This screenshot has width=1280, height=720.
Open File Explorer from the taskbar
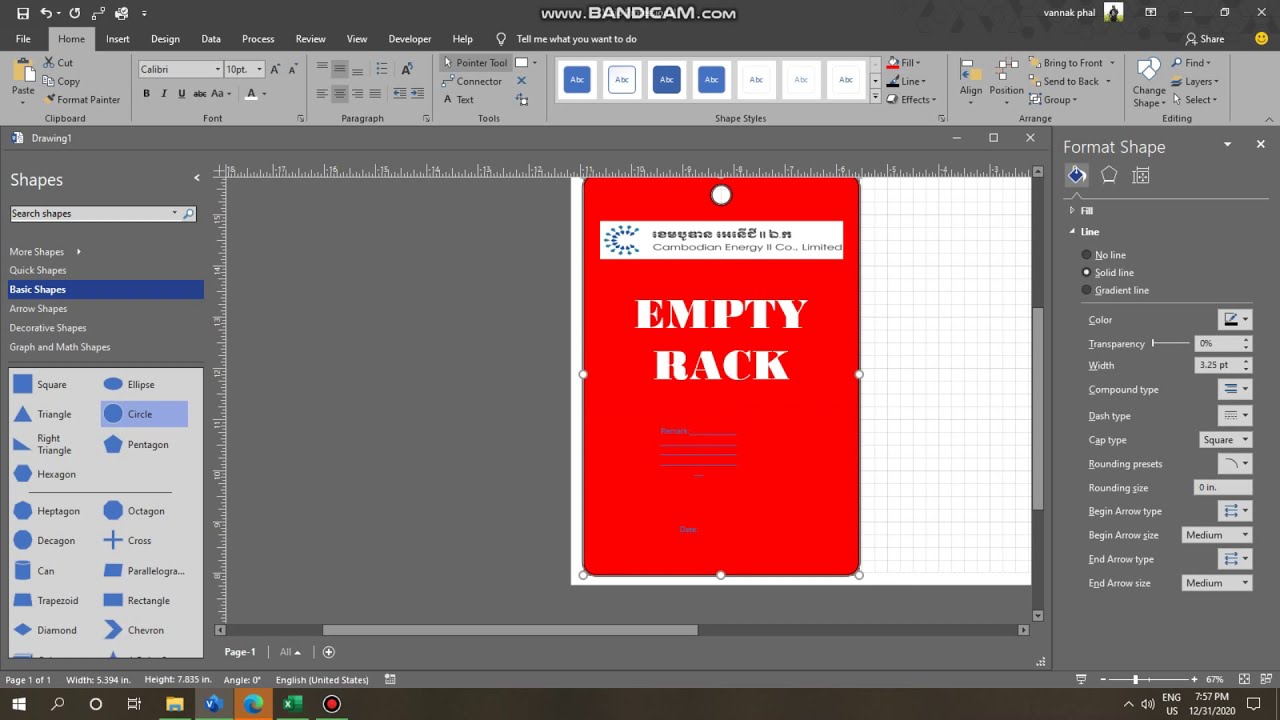175,704
